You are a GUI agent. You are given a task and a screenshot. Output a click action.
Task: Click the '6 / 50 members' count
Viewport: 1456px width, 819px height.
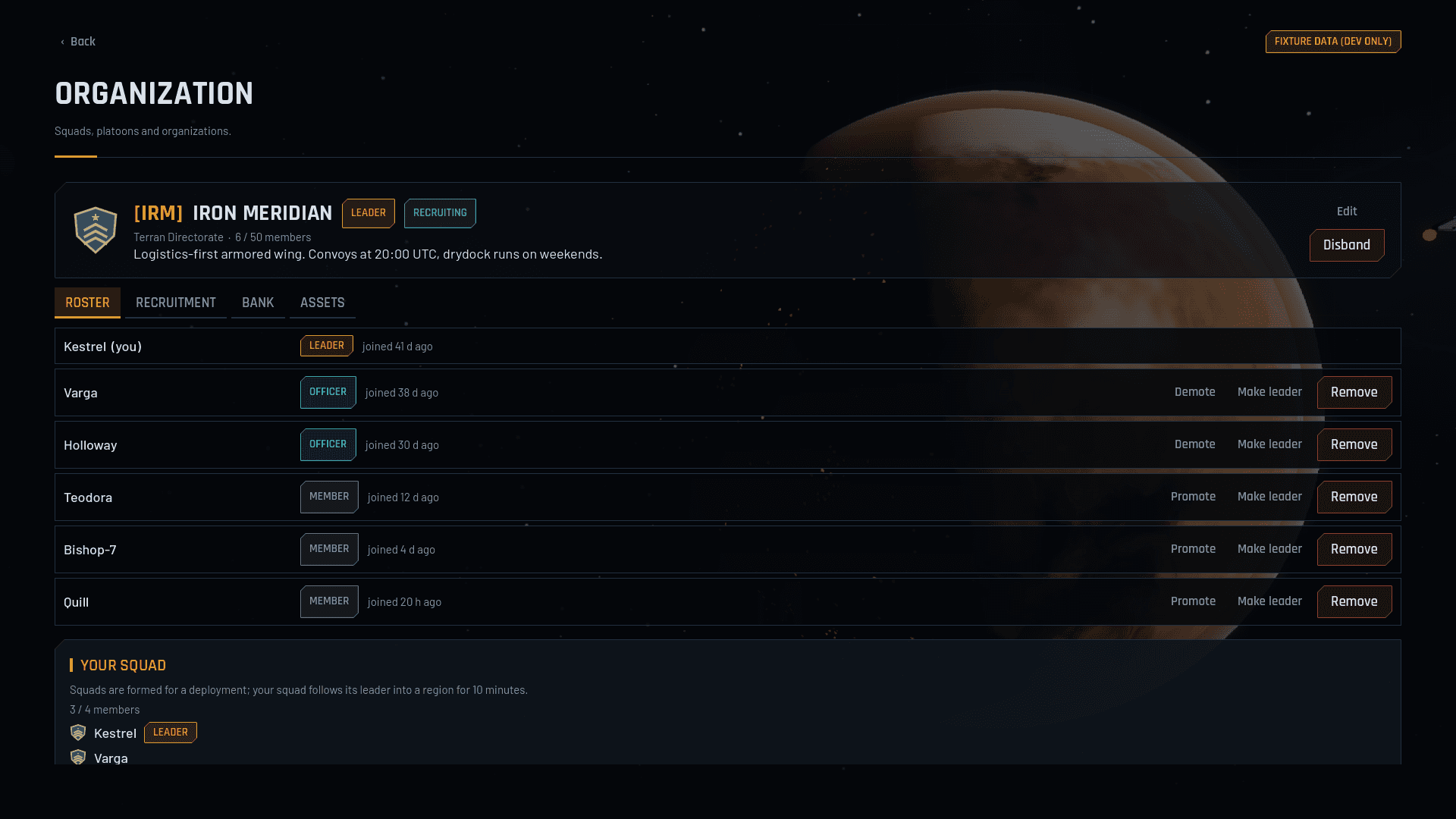point(273,237)
